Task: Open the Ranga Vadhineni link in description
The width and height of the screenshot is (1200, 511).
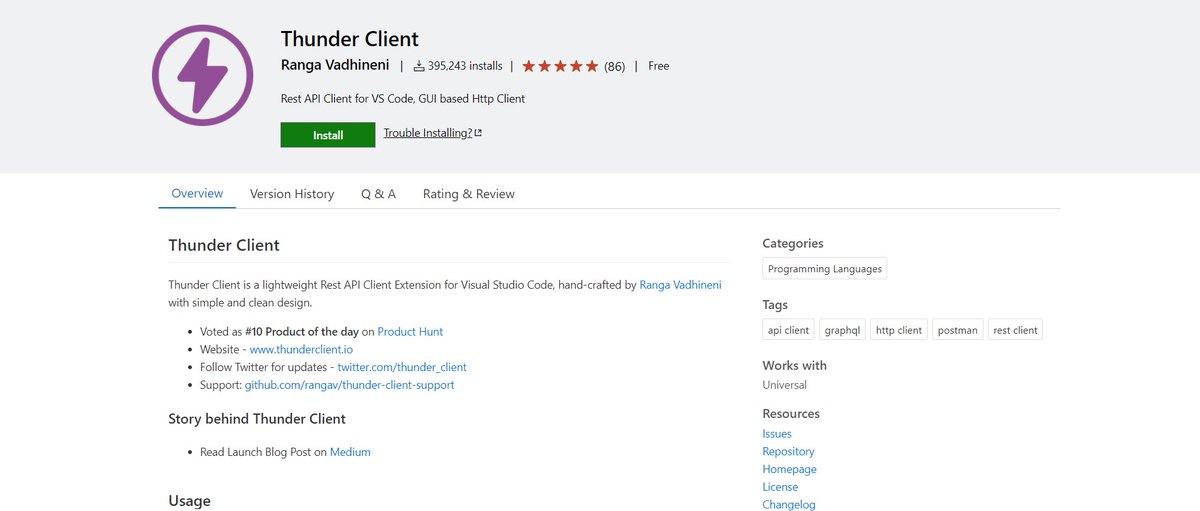Action: [680, 285]
